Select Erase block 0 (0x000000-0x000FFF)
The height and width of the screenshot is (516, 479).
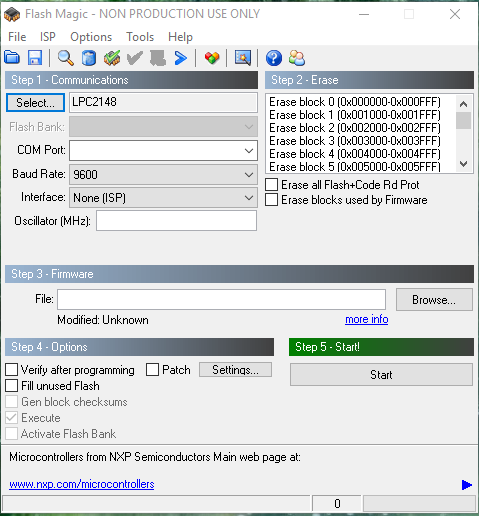click(x=355, y=102)
